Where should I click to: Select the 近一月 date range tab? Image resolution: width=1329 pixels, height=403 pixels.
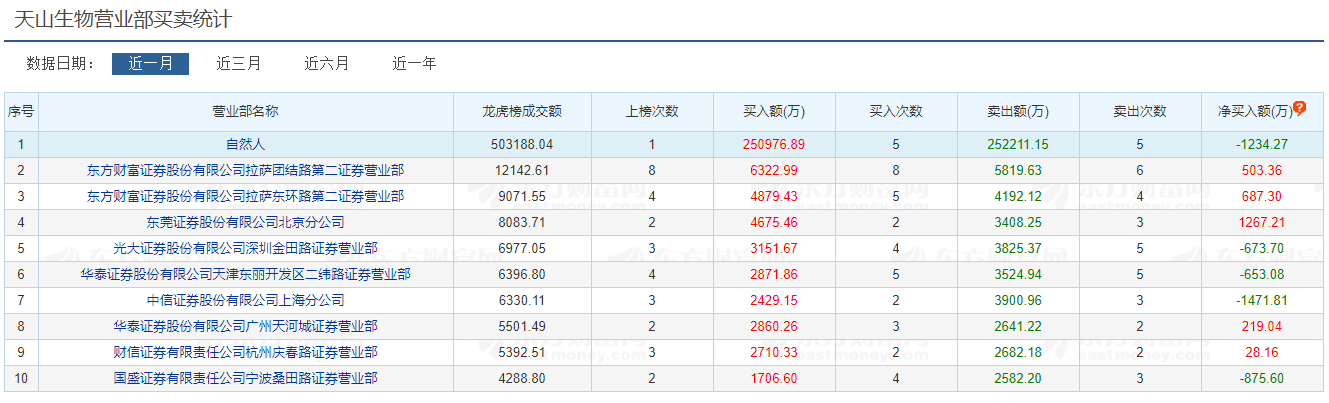[150, 63]
